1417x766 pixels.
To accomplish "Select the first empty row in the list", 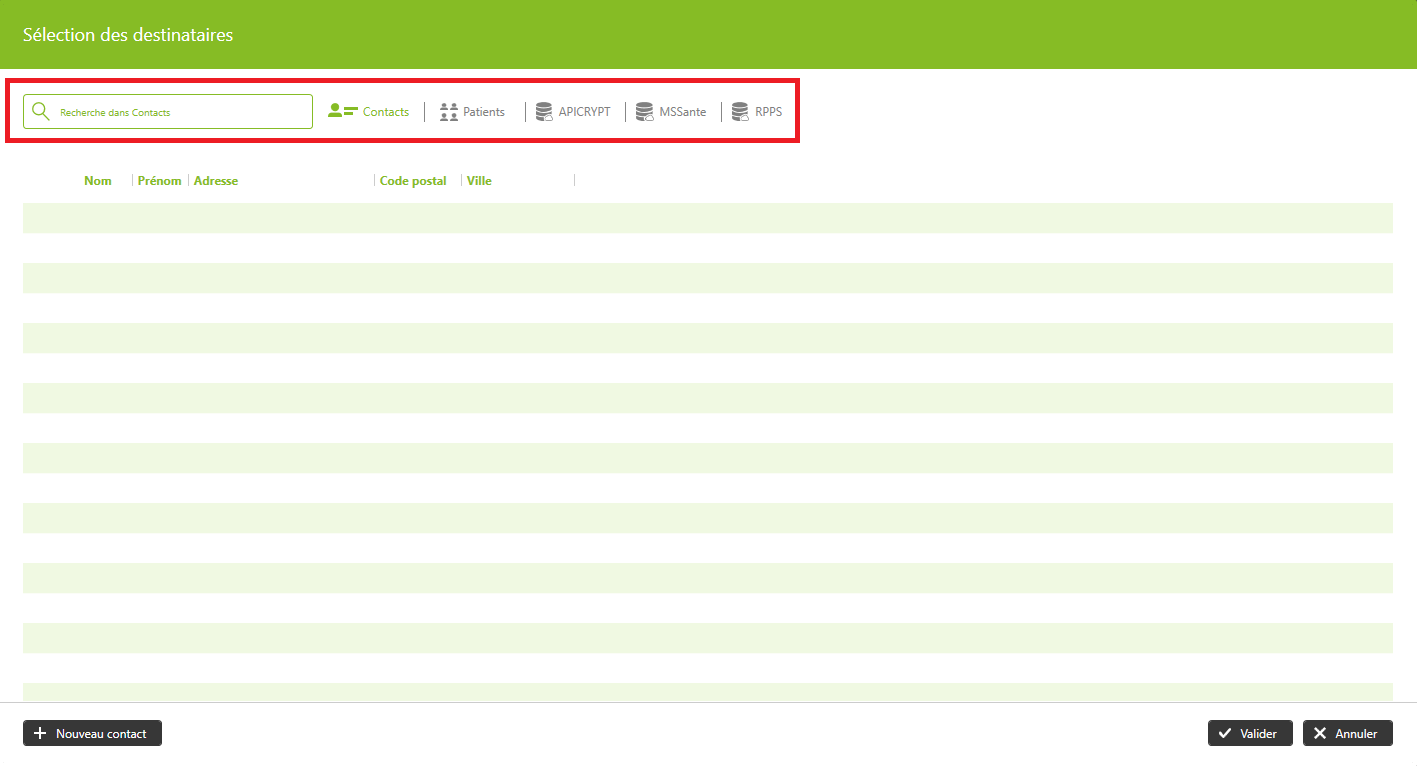I will [x=707, y=218].
